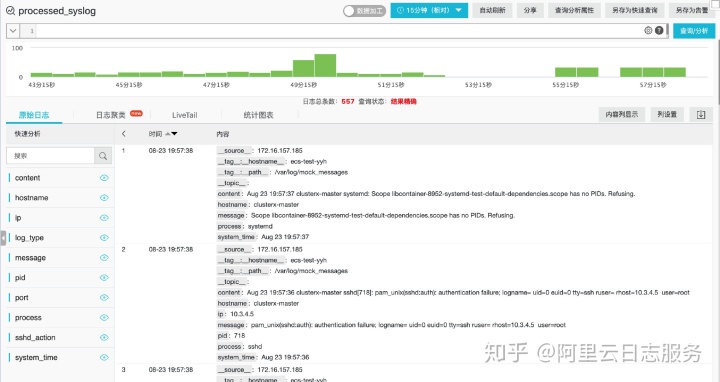Click the histogram bar near 55分15秒
The image size is (720, 382).
tap(565, 72)
